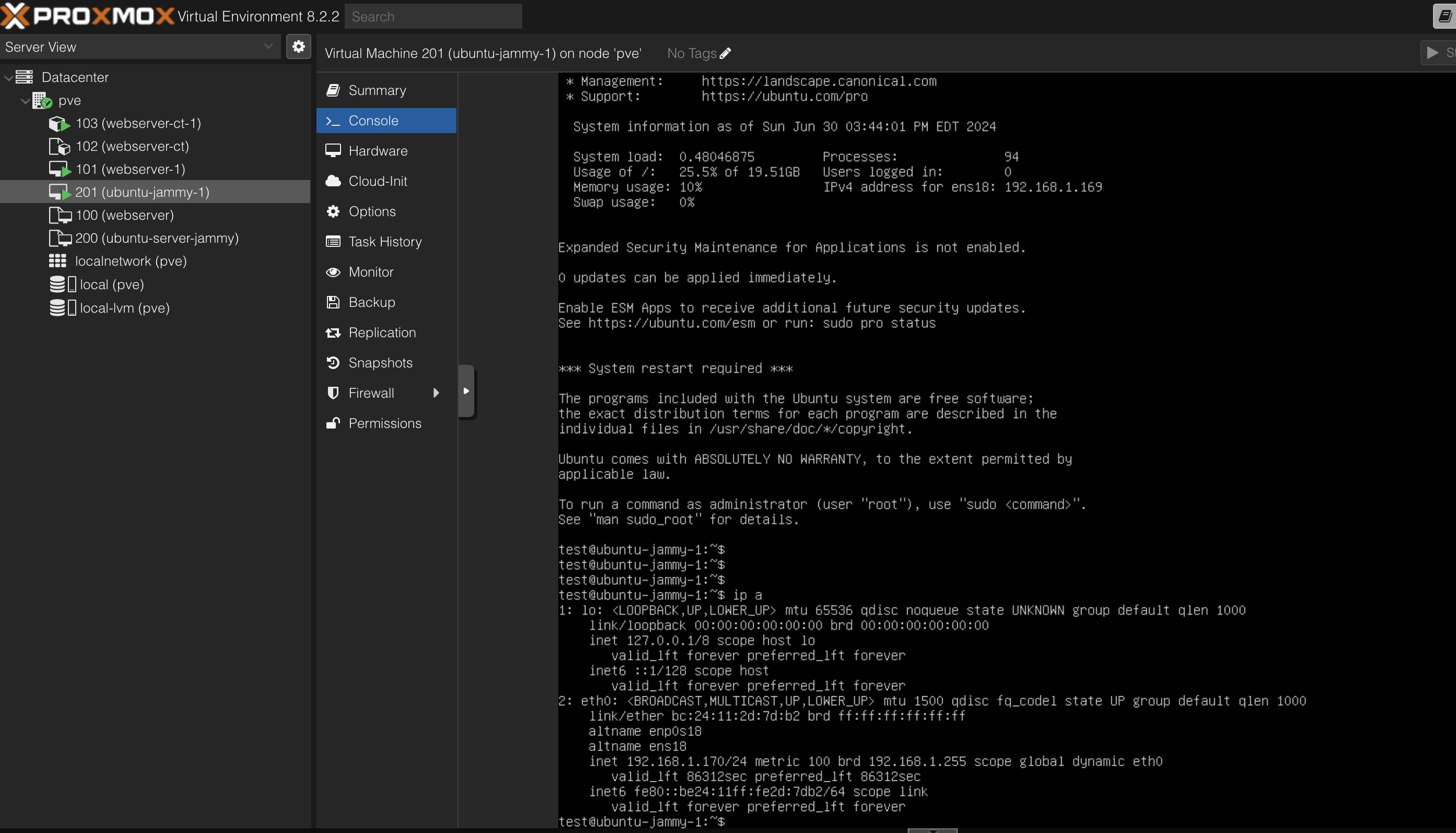Select VM 101 (webserver-1)

131,169
